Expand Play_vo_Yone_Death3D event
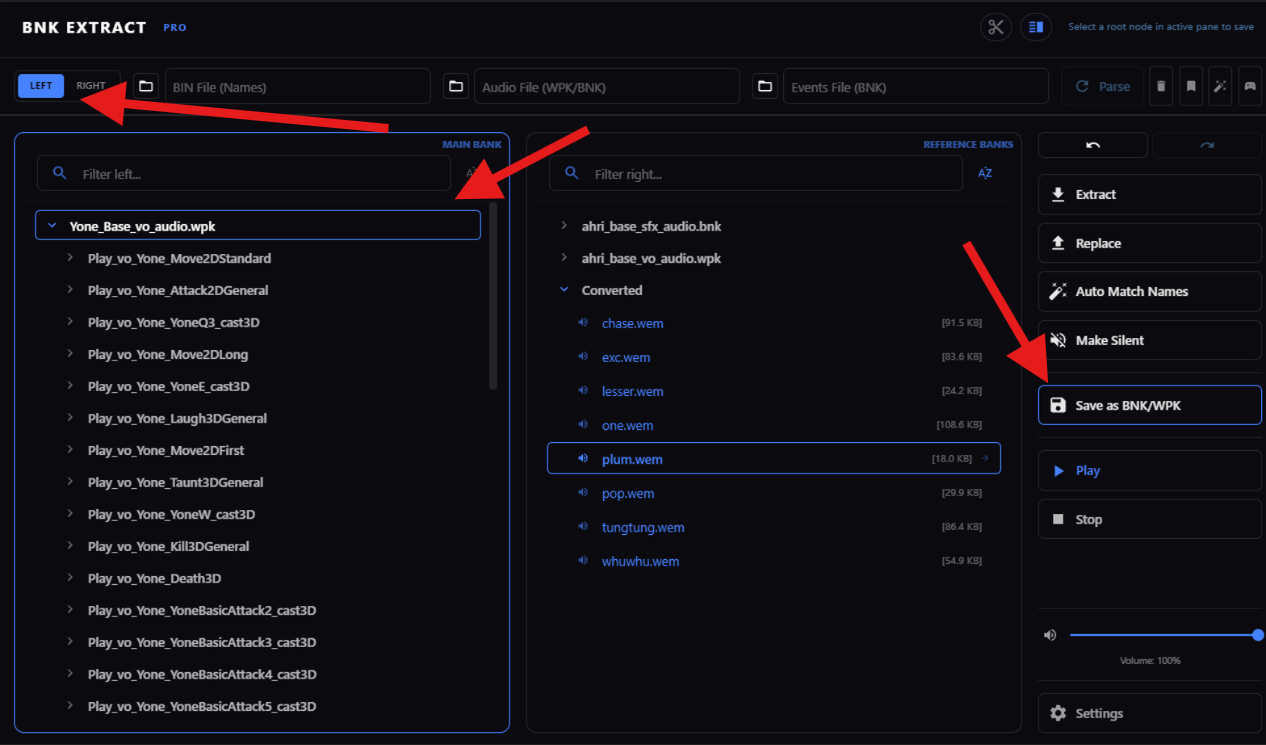Image resolution: width=1266 pixels, height=745 pixels. 70,578
